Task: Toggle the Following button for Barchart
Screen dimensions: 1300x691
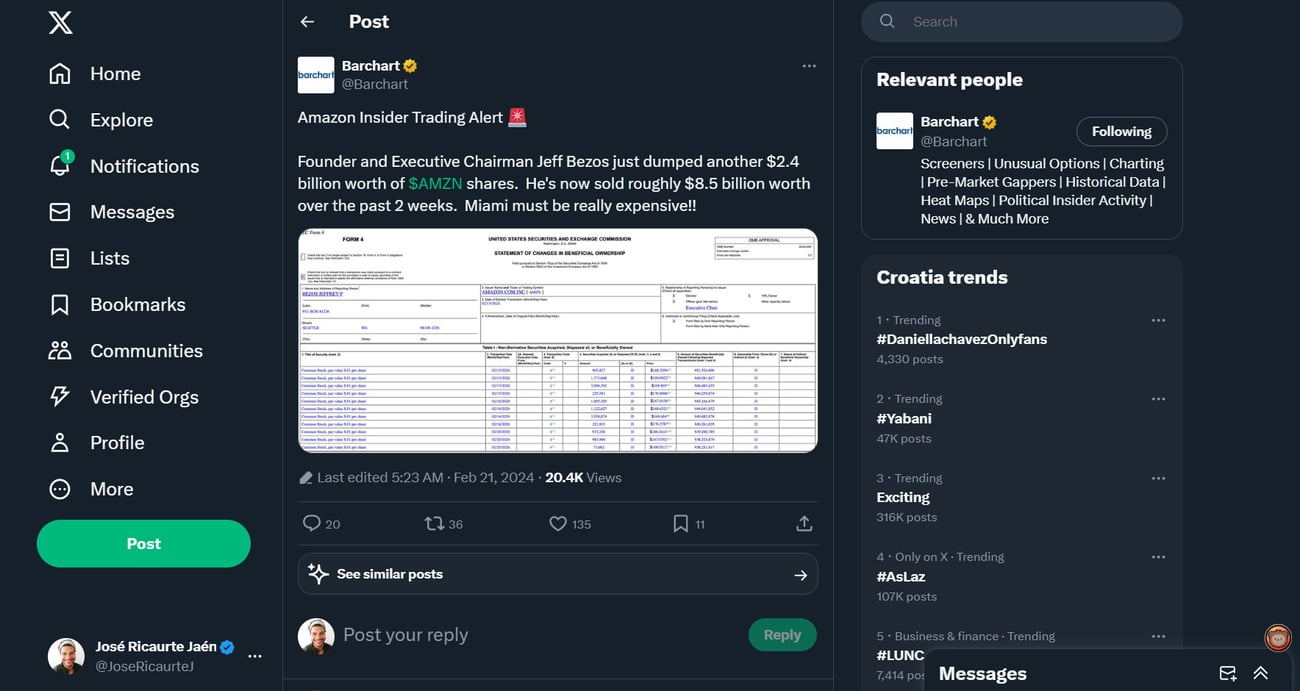Action: 1121,131
